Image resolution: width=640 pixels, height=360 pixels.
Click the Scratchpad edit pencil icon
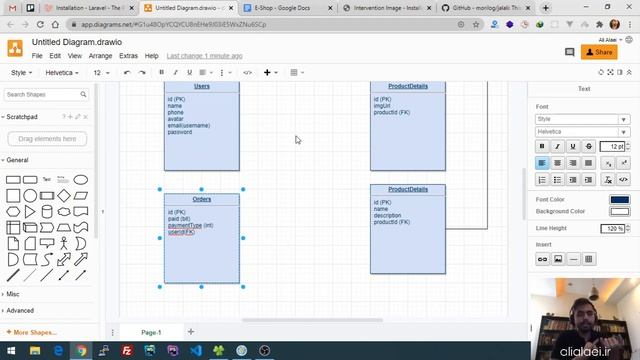point(78,117)
